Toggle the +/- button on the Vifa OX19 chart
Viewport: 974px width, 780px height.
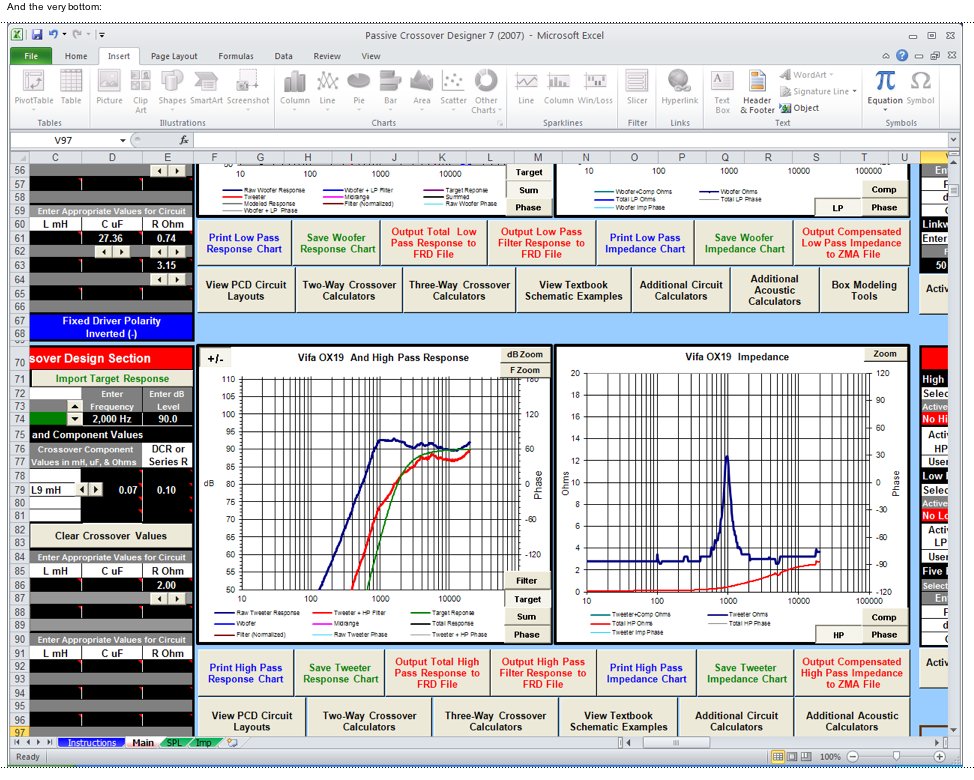pyautogui.click(x=215, y=358)
